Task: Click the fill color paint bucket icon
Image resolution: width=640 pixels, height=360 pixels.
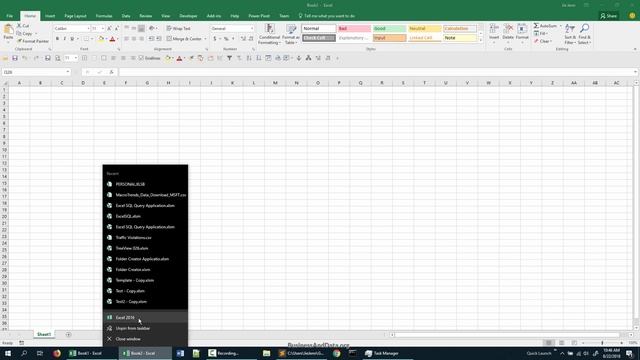Action: [x=101, y=39]
